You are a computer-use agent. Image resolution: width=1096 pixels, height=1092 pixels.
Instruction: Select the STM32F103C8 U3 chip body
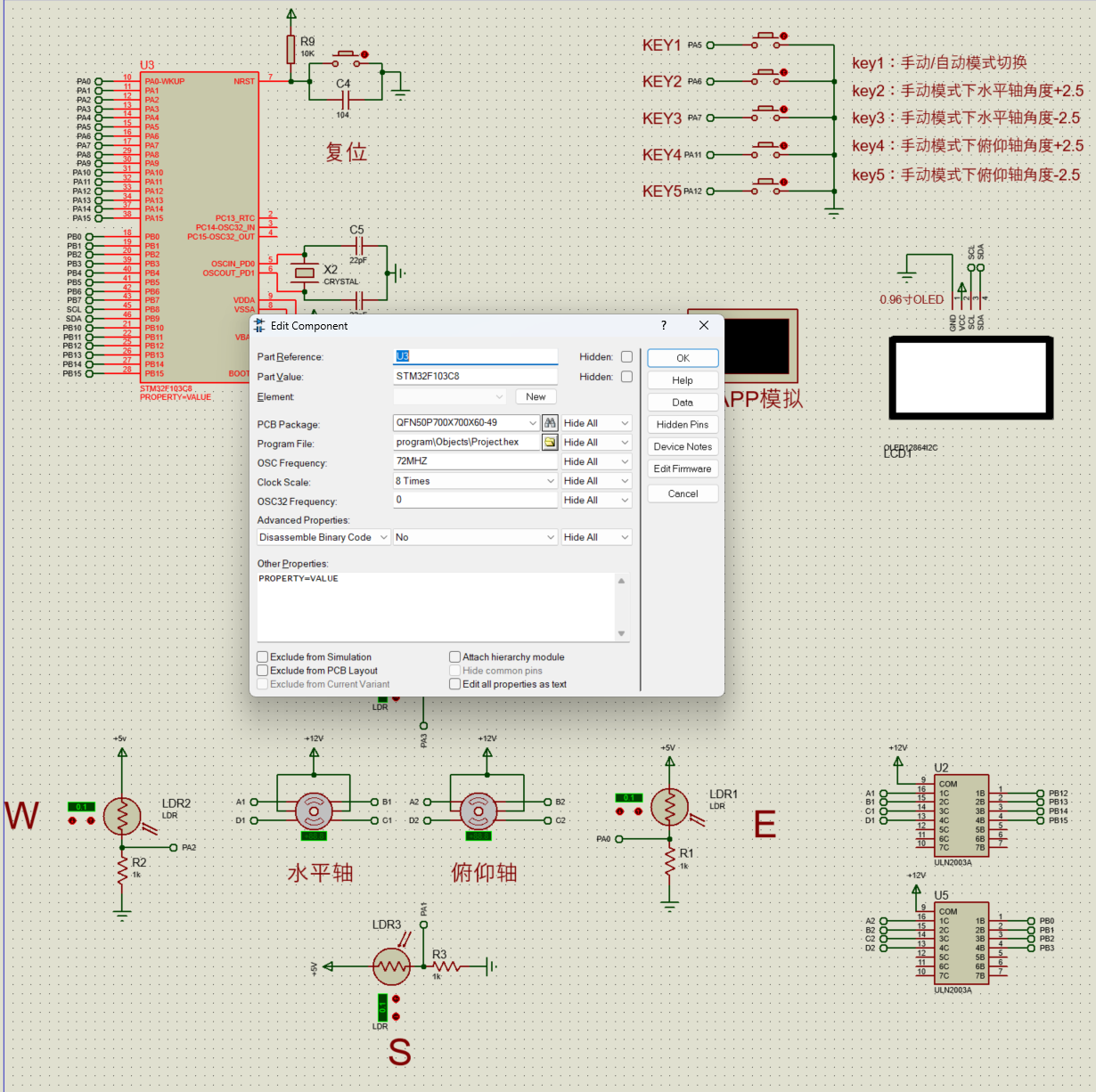point(199,227)
